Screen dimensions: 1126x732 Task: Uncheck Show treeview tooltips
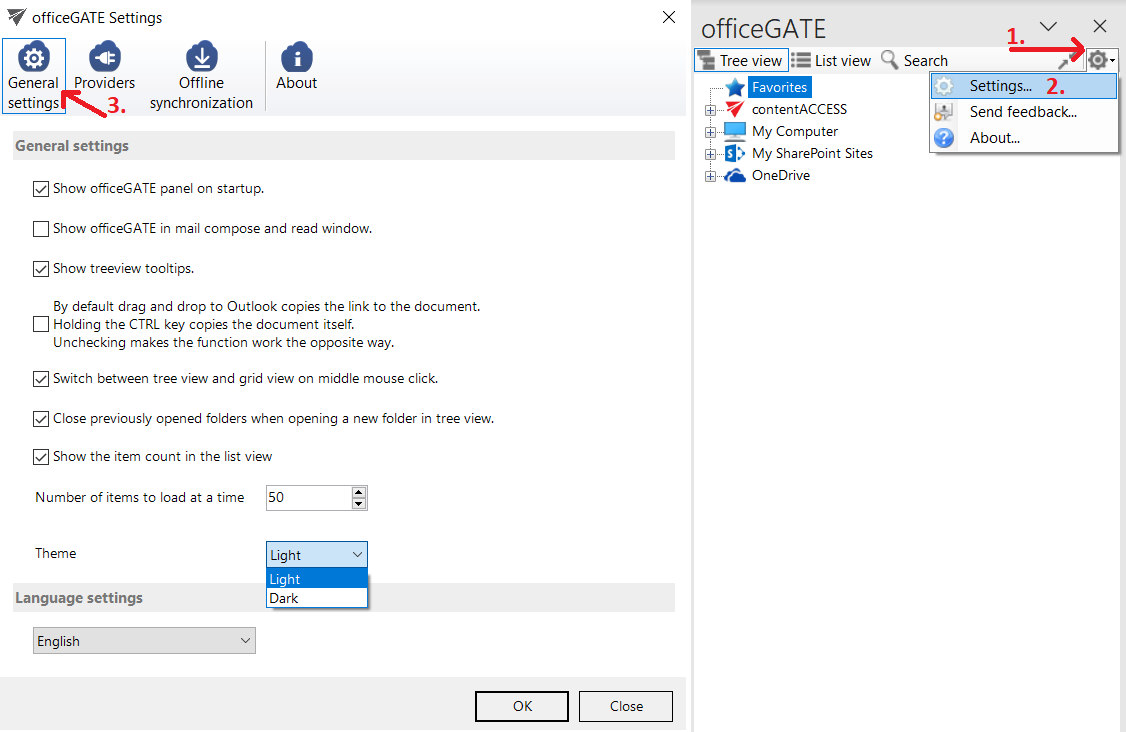41,269
